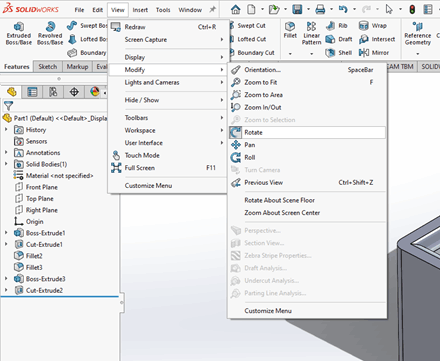Select Front Plane in the tree

[37, 187]
